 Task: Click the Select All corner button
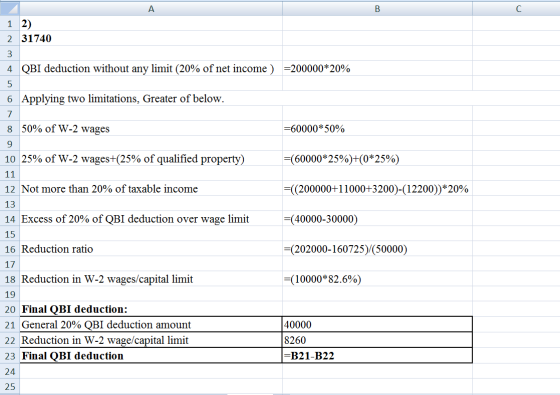tap(10, 9)
